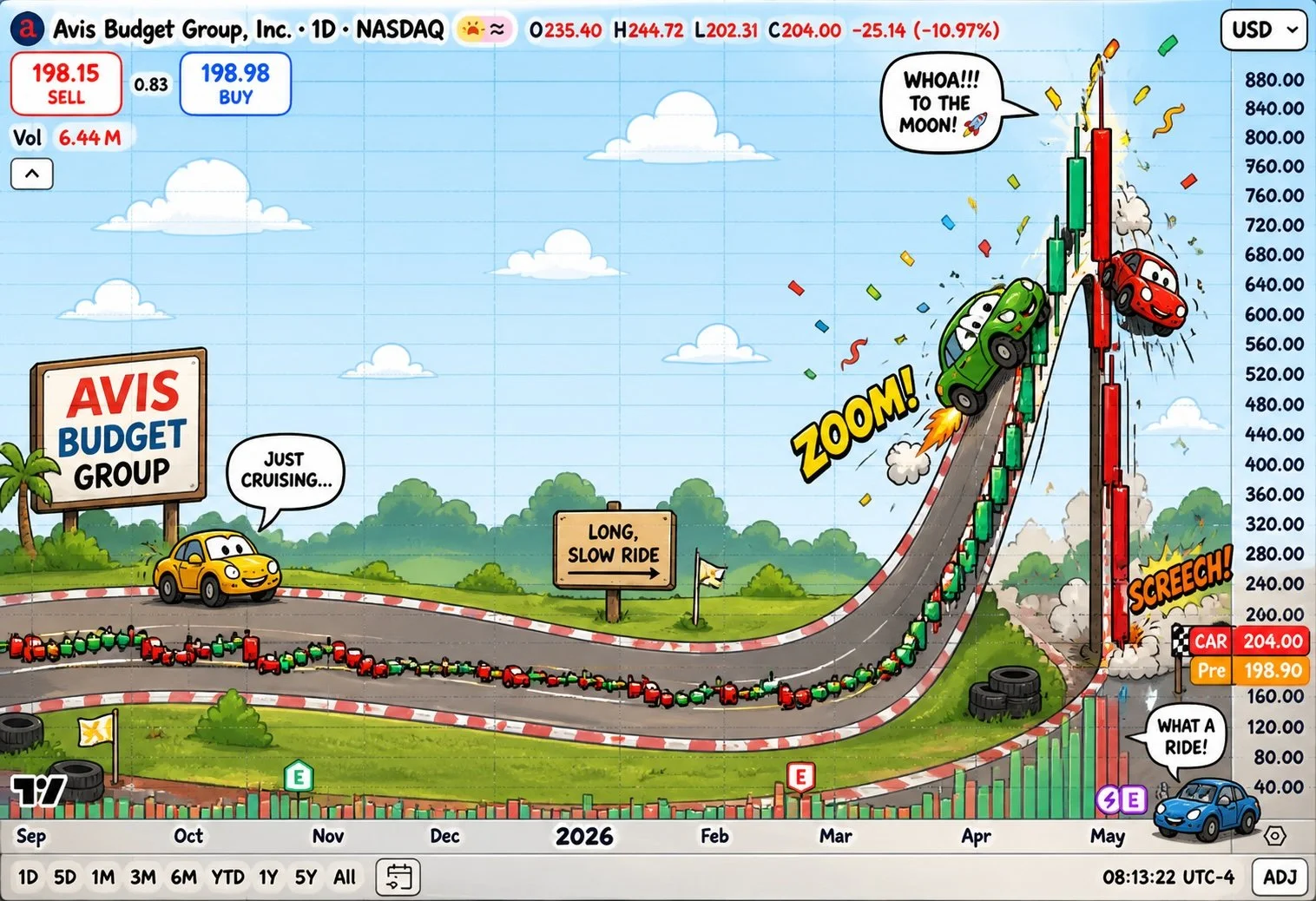Select the 6M time range

coord(184,878)
